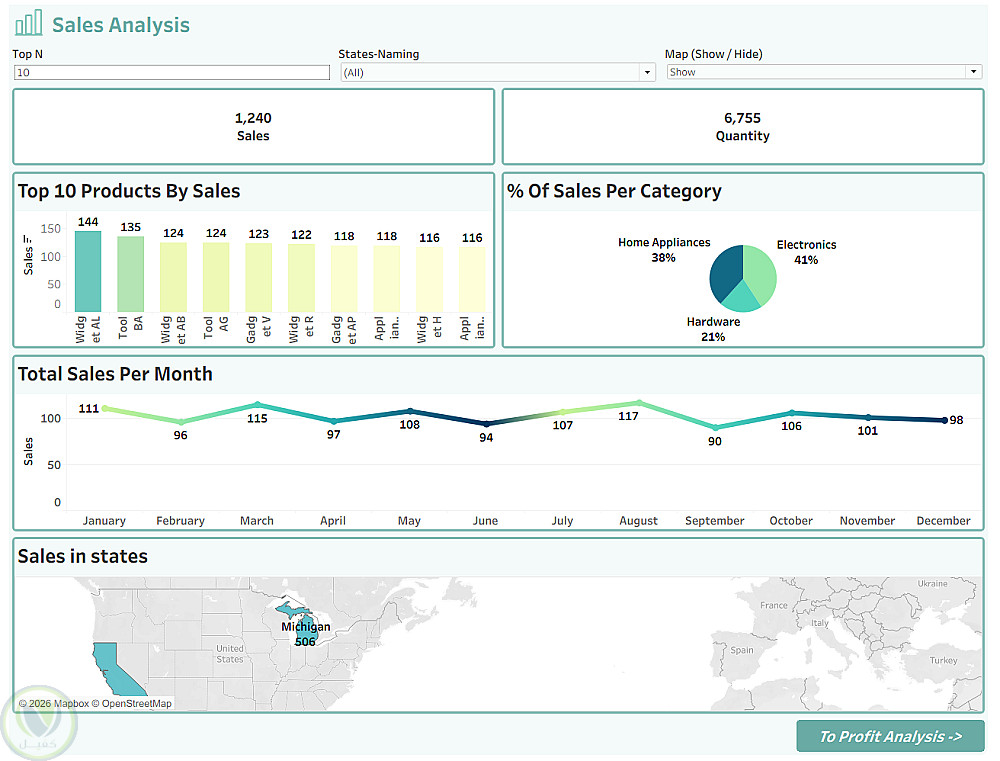Image resolution: width=1000 pixels, height=761 pixels.
Task: Click the Tool BA product label
Action: 131,328
